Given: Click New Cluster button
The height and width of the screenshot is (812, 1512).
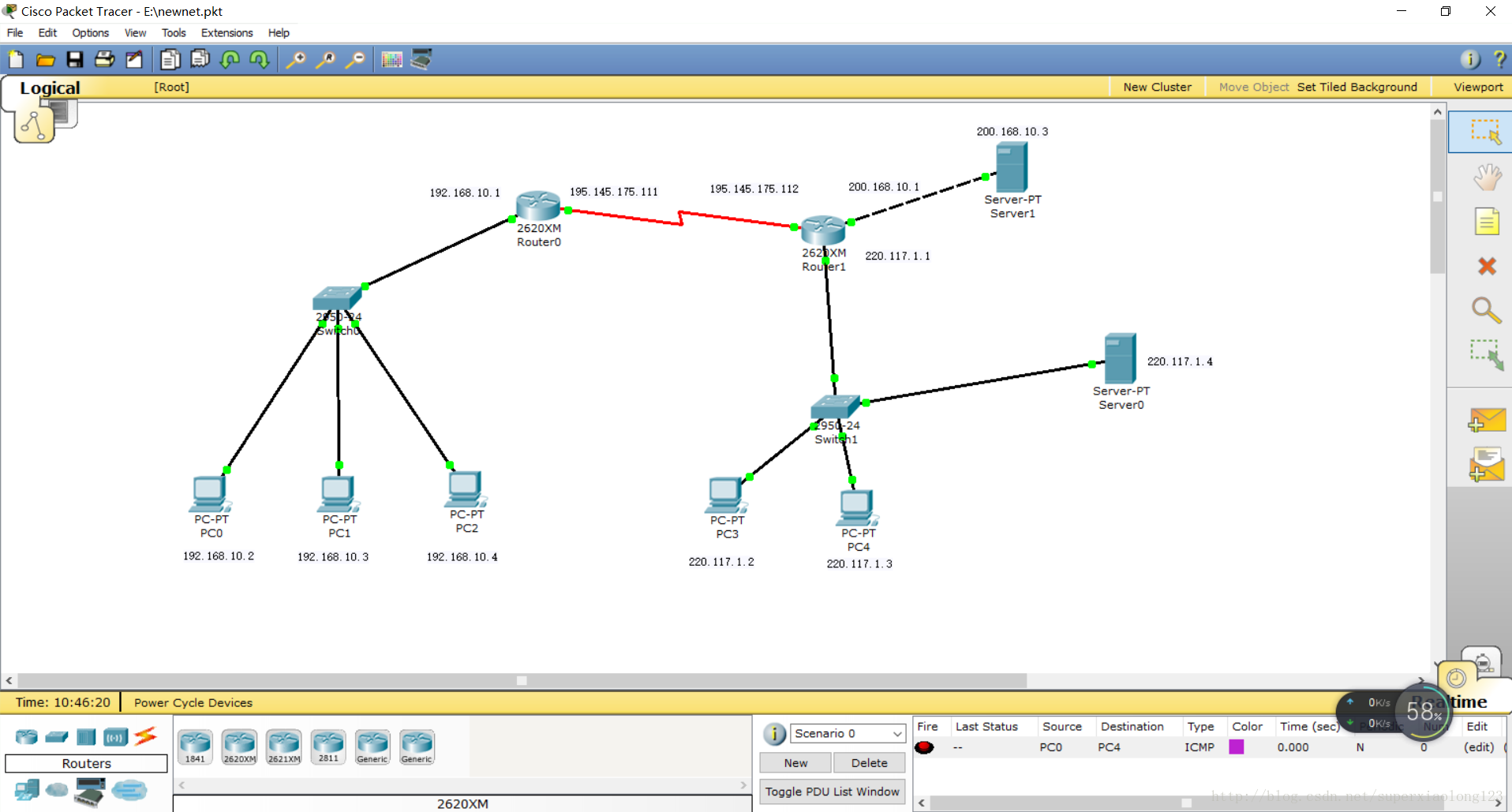Looking at the screenshot, I should 1157,87.
